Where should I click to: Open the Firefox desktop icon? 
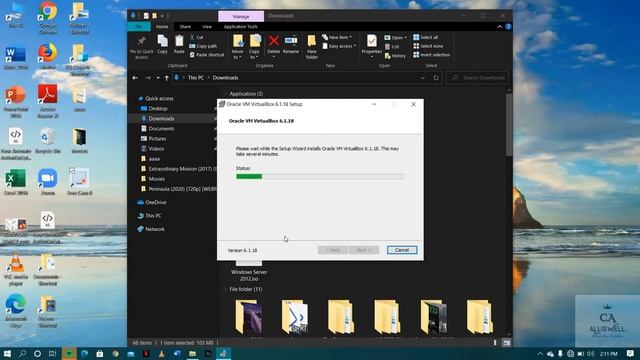tap(47, 53)
